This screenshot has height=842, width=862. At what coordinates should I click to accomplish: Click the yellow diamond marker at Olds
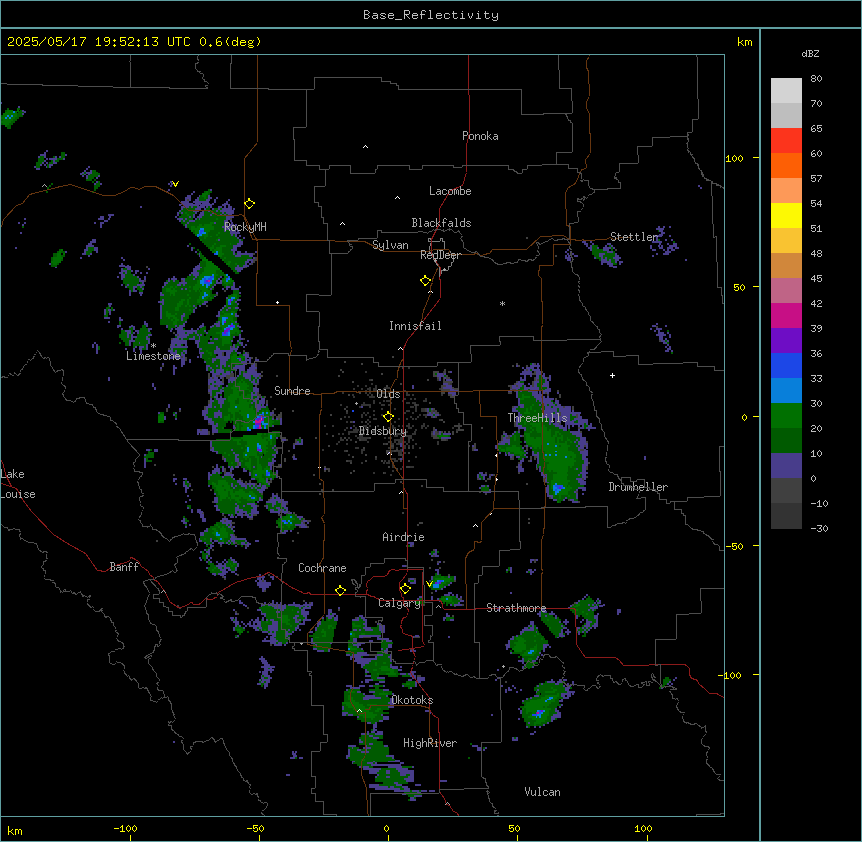click(x=388, y=416)
